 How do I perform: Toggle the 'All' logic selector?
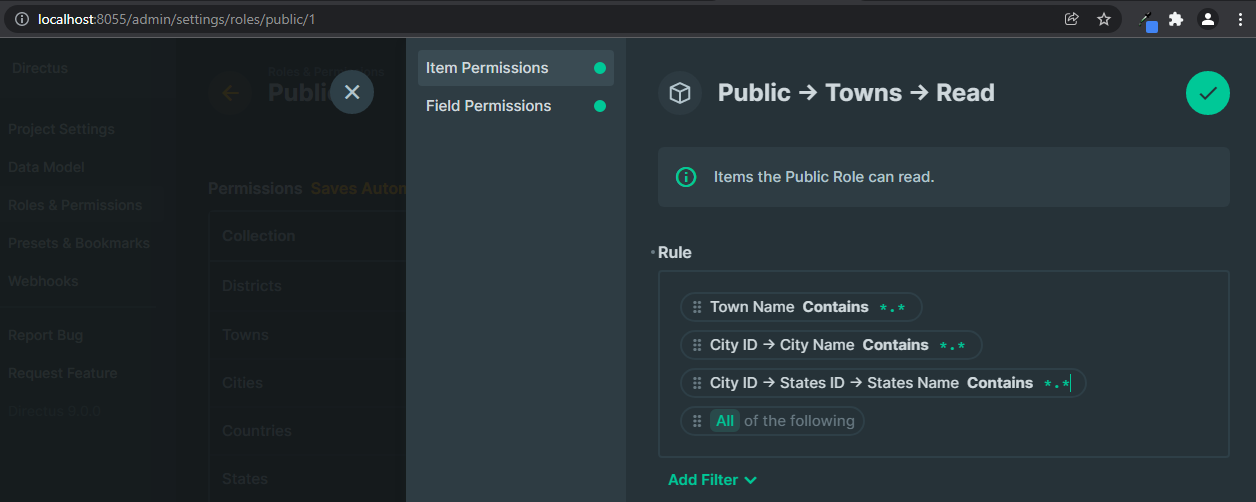[725, 421]
